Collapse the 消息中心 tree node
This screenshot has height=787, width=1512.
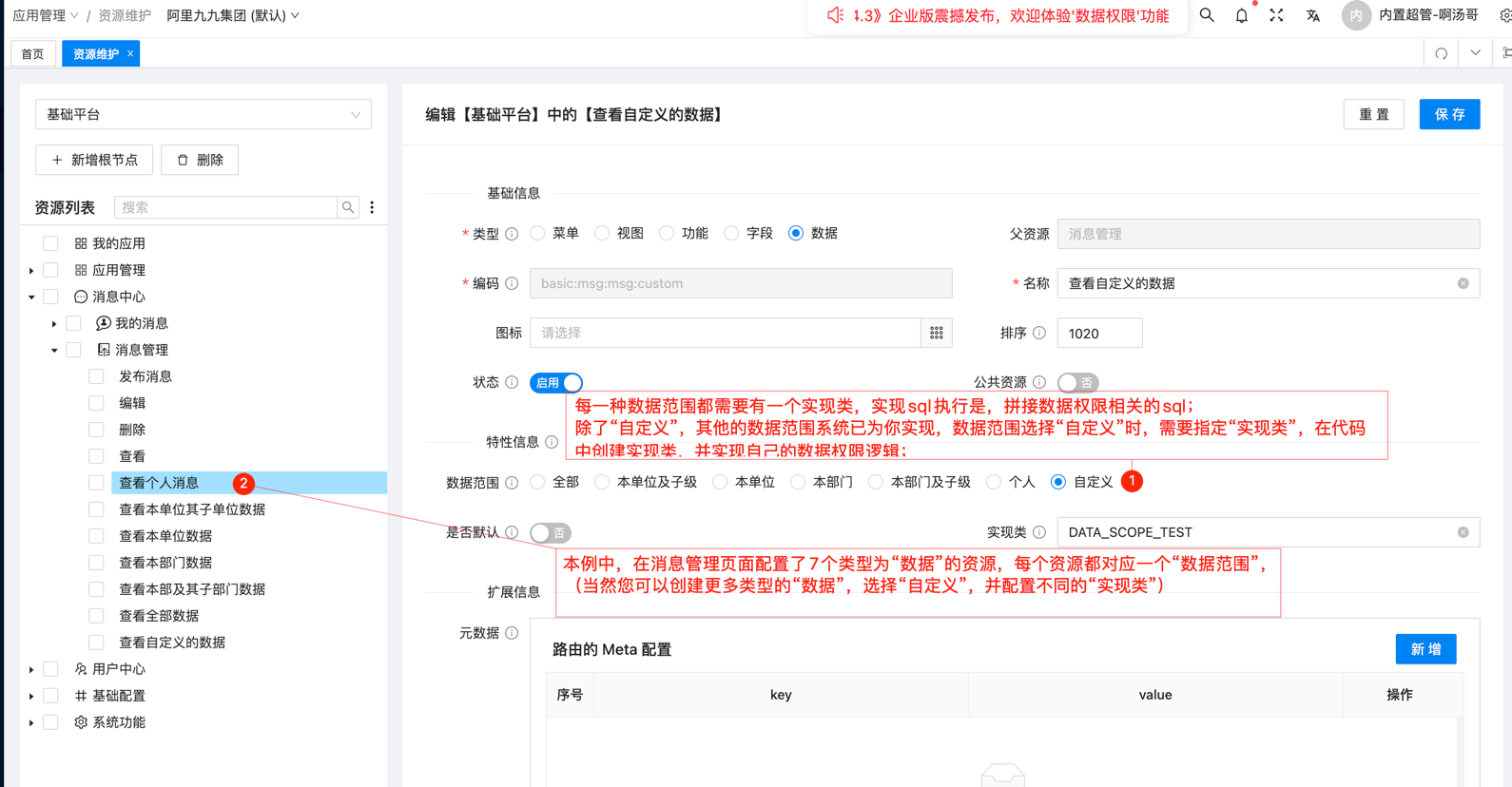pos(31,297)
